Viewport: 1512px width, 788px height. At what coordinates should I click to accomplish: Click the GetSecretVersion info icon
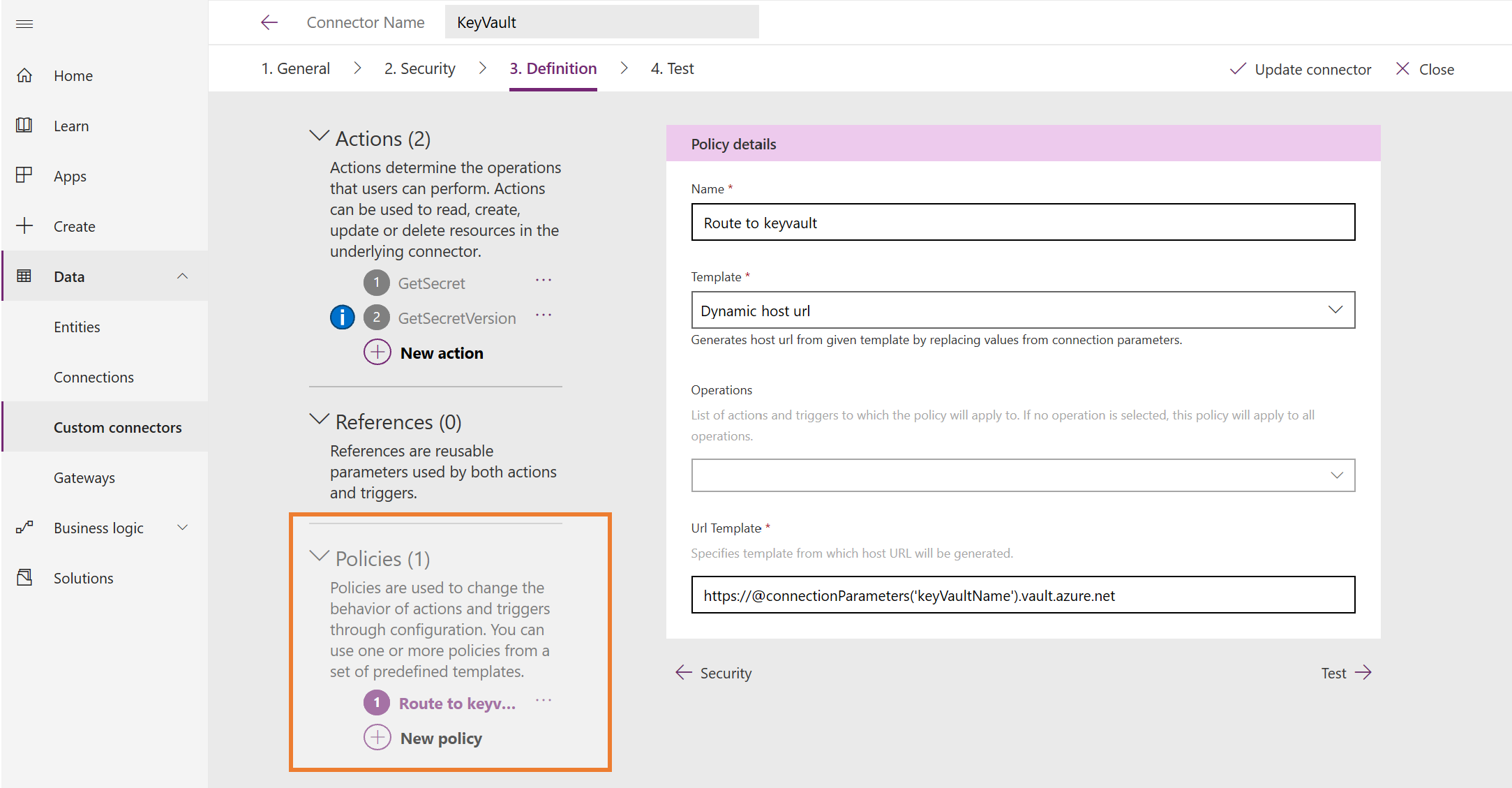coord(344,318)
